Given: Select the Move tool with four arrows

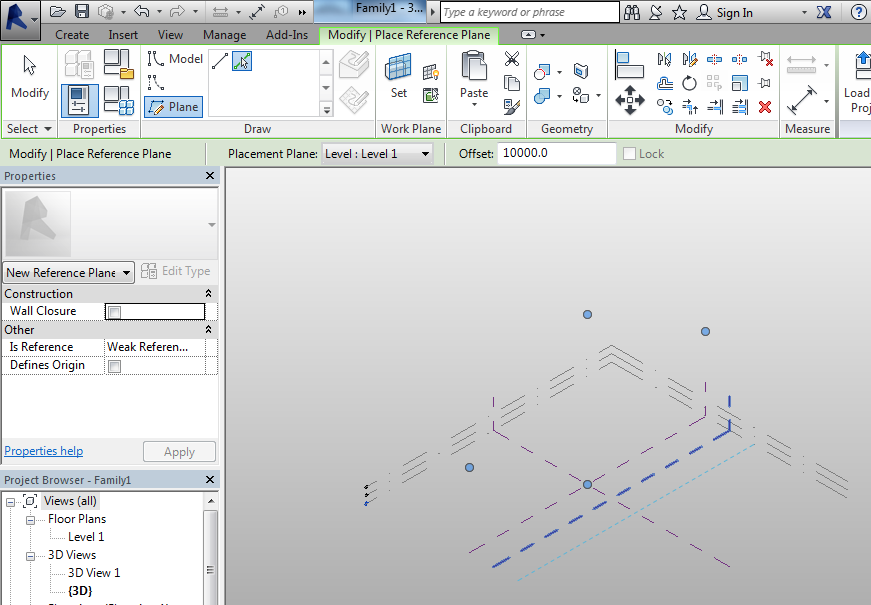Looking at the screenshot, I should coord(629,99).
